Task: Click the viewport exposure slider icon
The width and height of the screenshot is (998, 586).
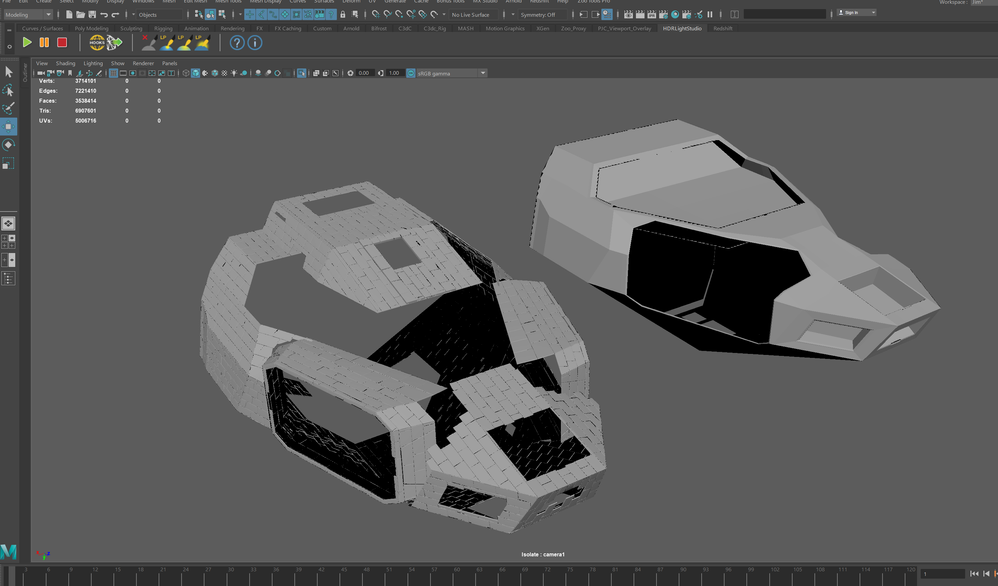Action: coord(350,73)
